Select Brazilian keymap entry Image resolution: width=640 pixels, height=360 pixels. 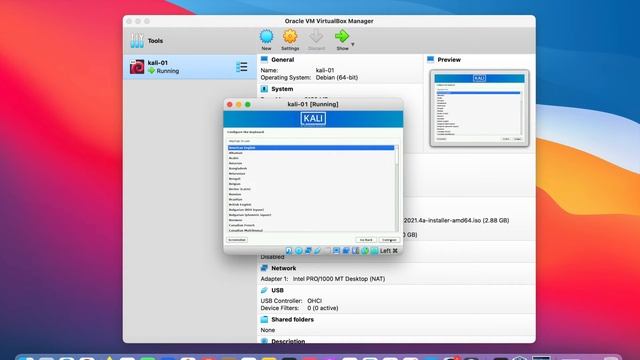(236, 200)
